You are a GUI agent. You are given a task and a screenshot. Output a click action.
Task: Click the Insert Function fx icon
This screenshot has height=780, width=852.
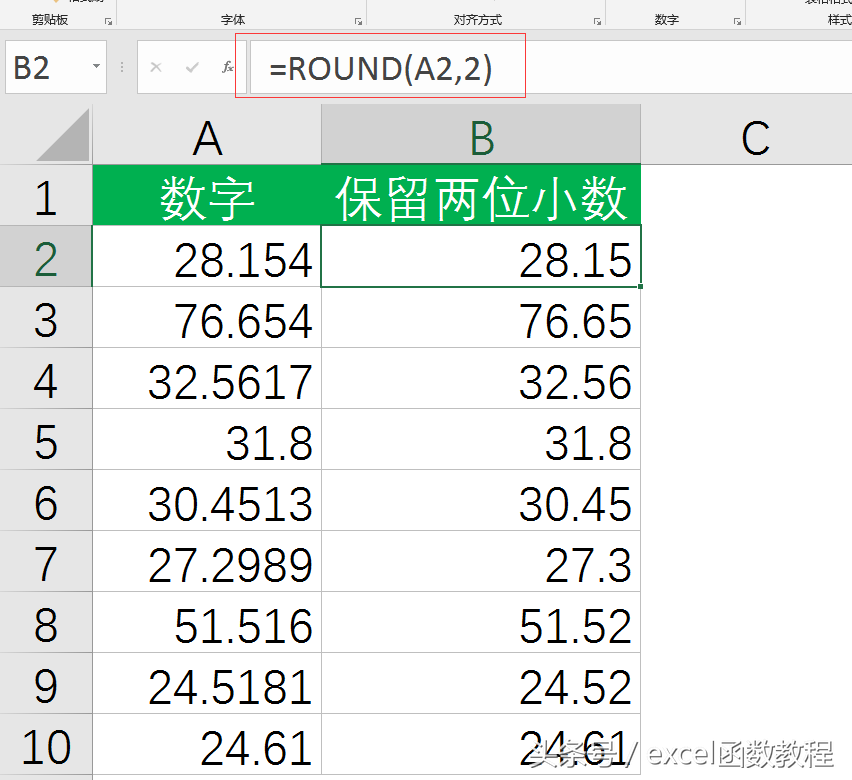point(228,67)
